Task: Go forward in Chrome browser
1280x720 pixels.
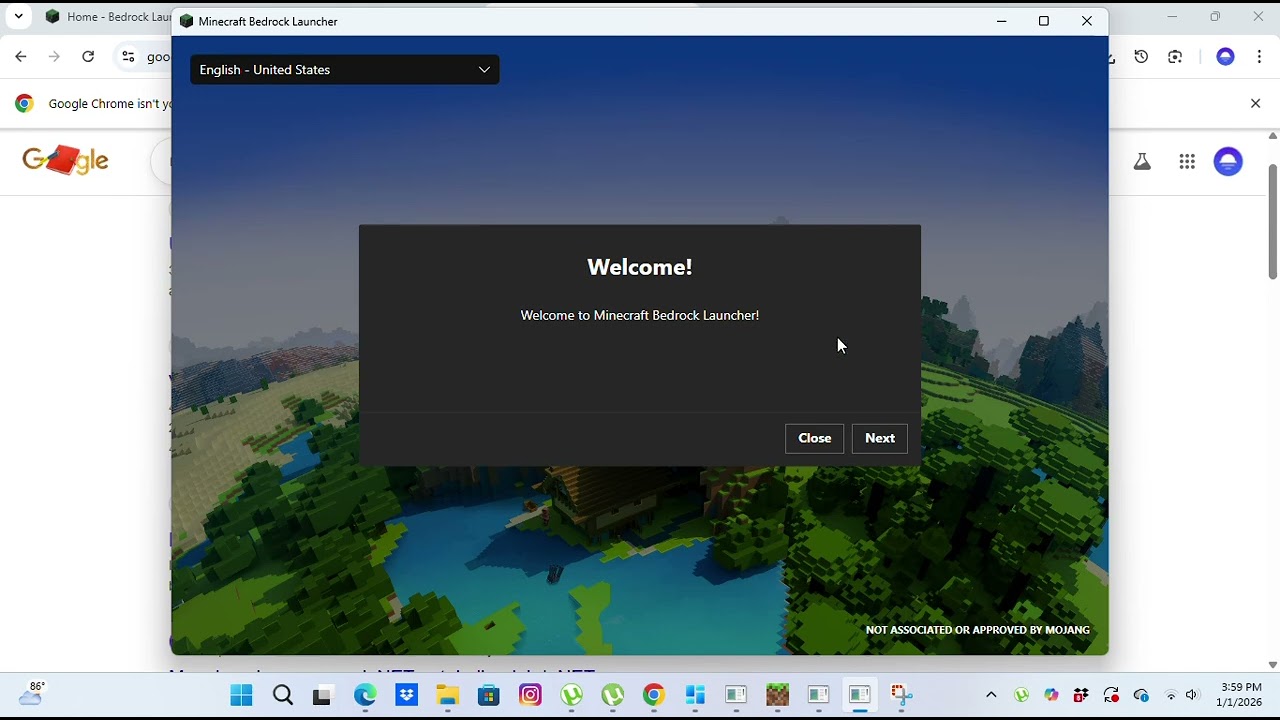Action: [x=54, y=57]
